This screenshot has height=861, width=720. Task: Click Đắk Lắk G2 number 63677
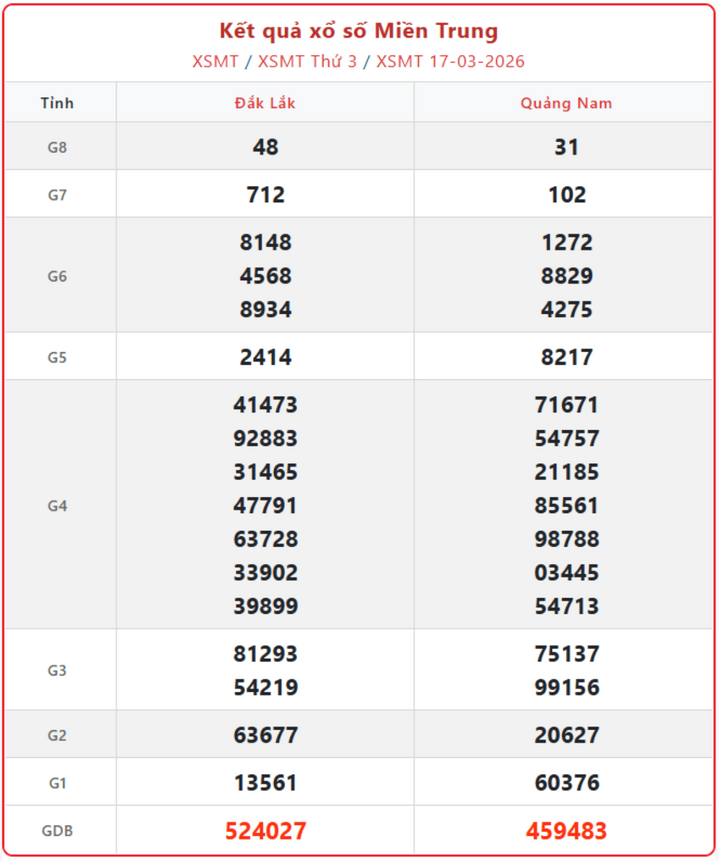pos(265,736)
